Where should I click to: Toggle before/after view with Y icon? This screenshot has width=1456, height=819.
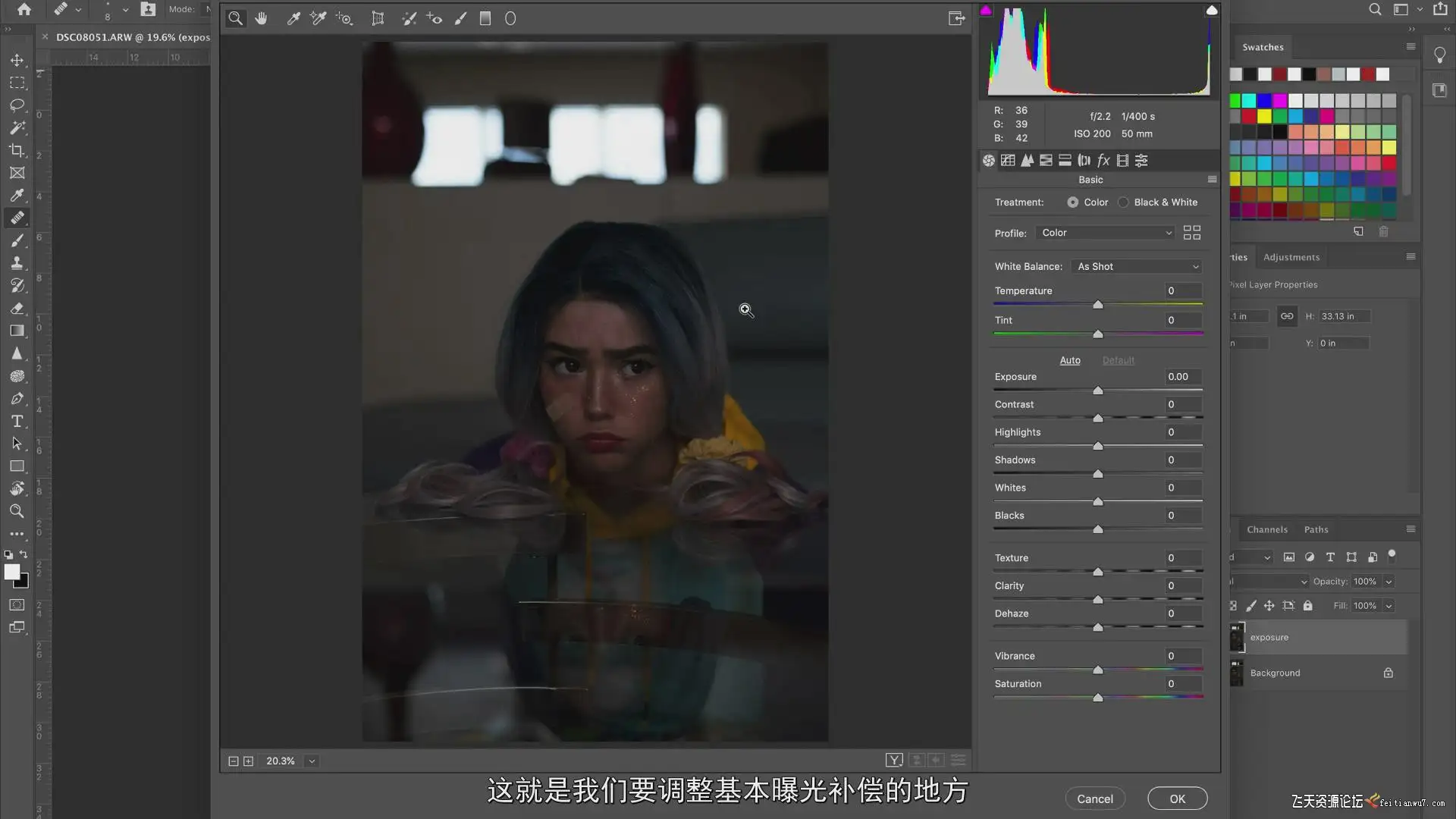coord(894,760)
